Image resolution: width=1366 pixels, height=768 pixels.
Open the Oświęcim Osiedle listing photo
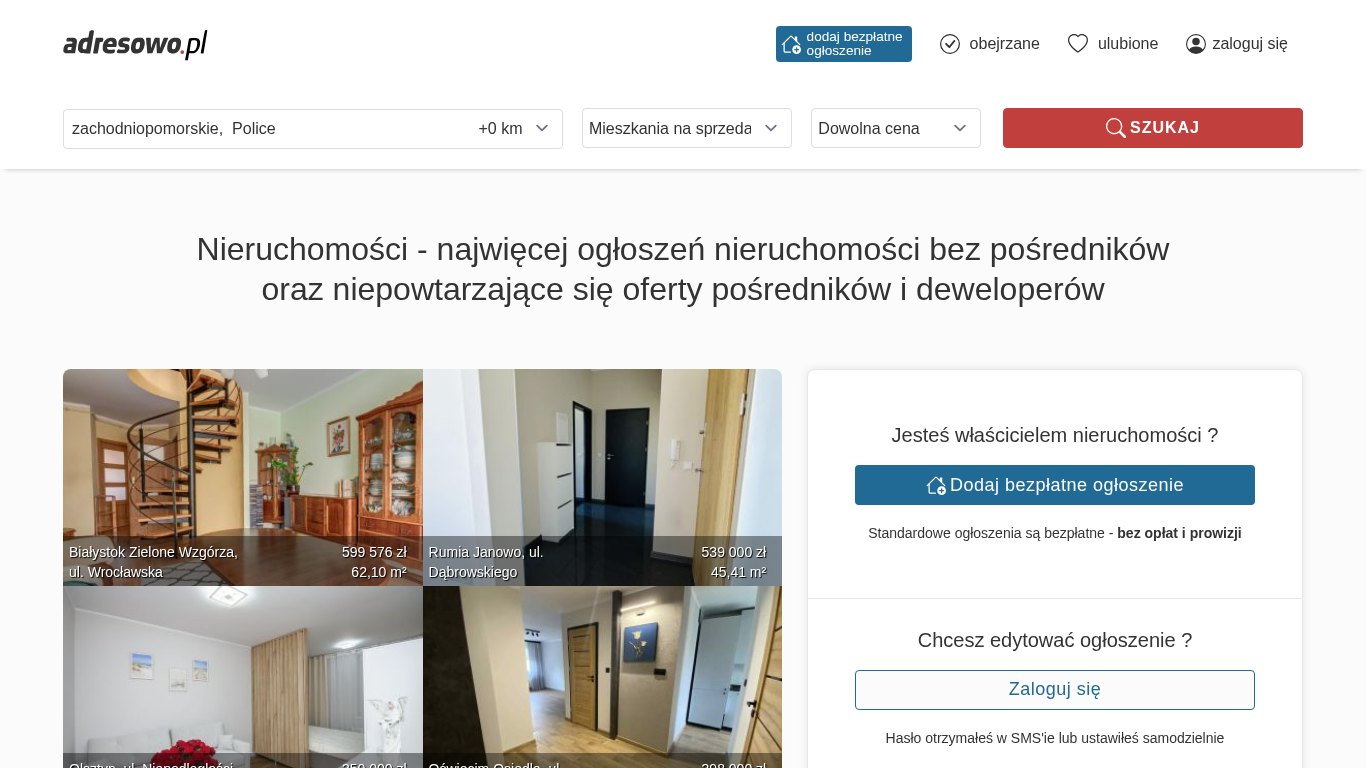pyautogui.click(x=602, y=677)
